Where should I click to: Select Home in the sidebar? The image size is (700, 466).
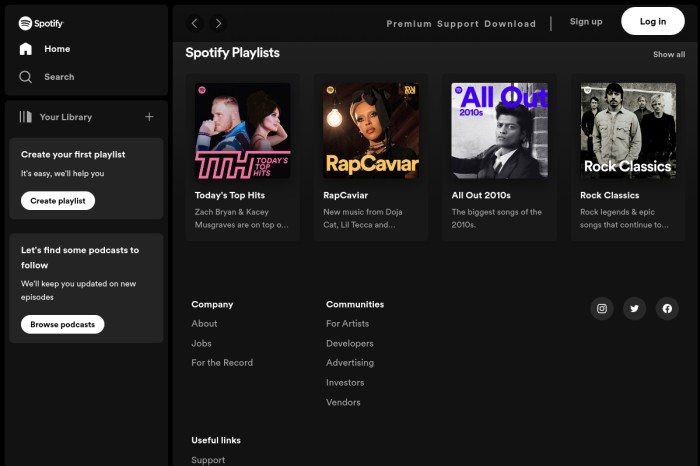[x=57, y=49]
